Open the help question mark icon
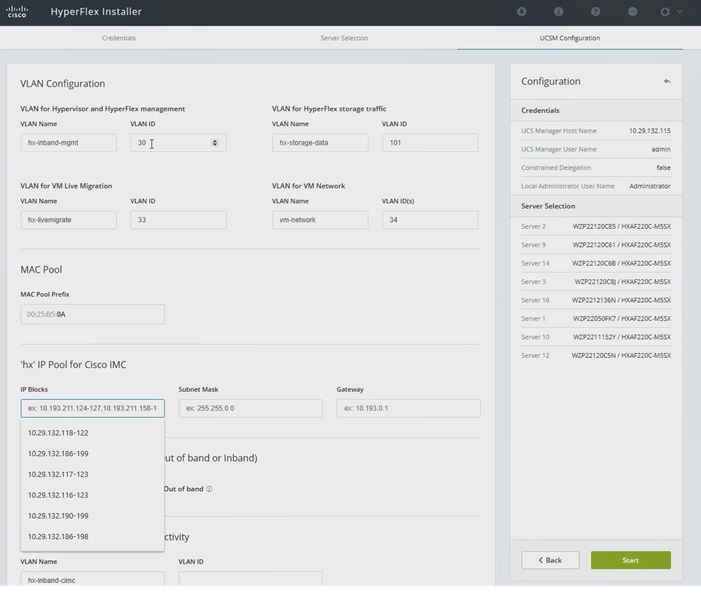701x595 pixels. tap(595, 12)
